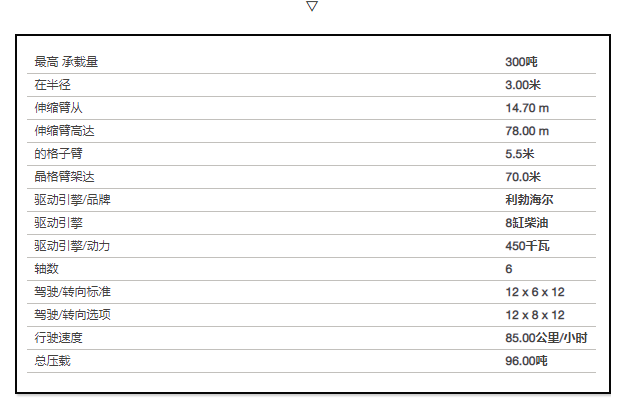Click the 最高 承载量 row label

(66, 62)
